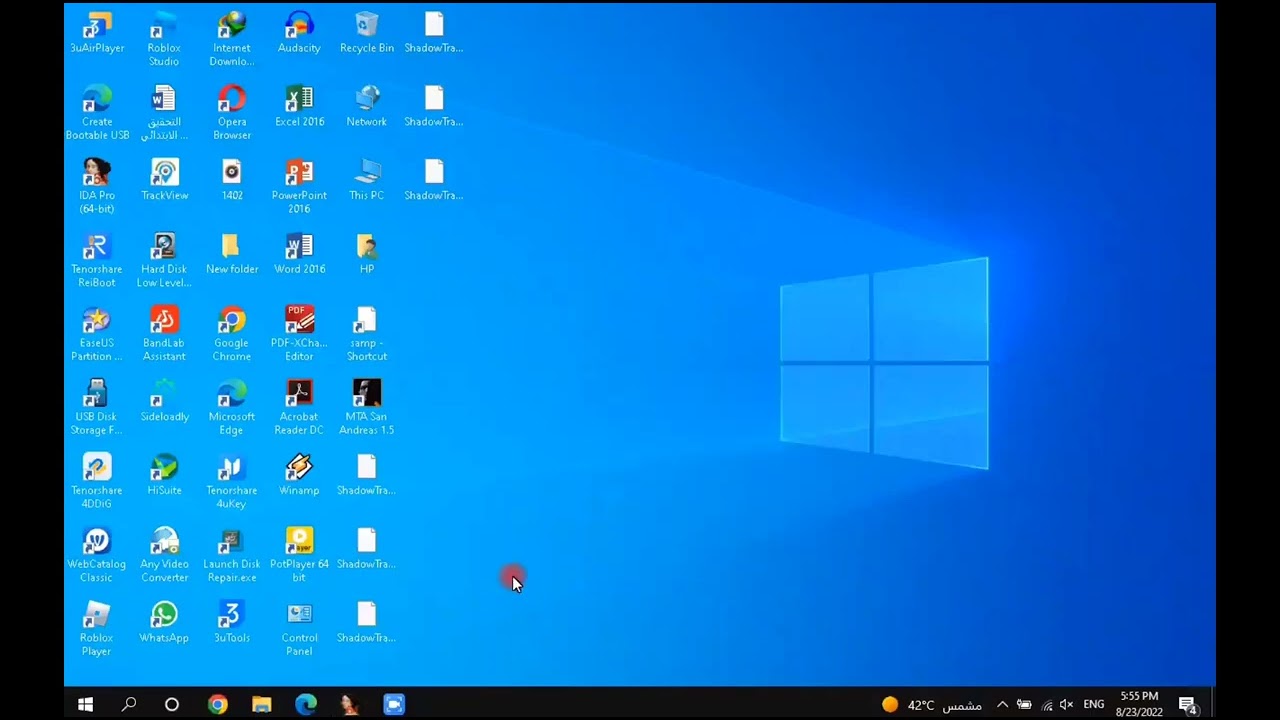Open the Zoom app on the taskbar
Screen dimensions: 1280x720
(x=394, y=705)
